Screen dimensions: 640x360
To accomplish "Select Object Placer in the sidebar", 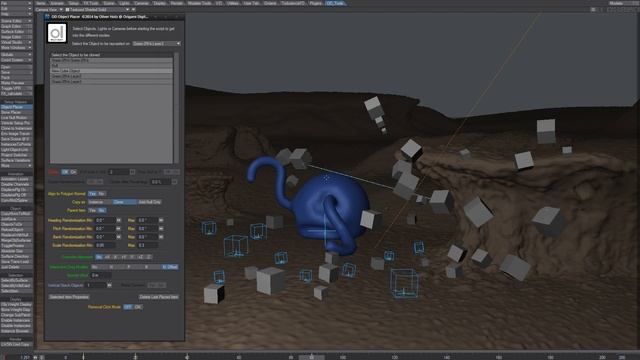I will point(16,107).
